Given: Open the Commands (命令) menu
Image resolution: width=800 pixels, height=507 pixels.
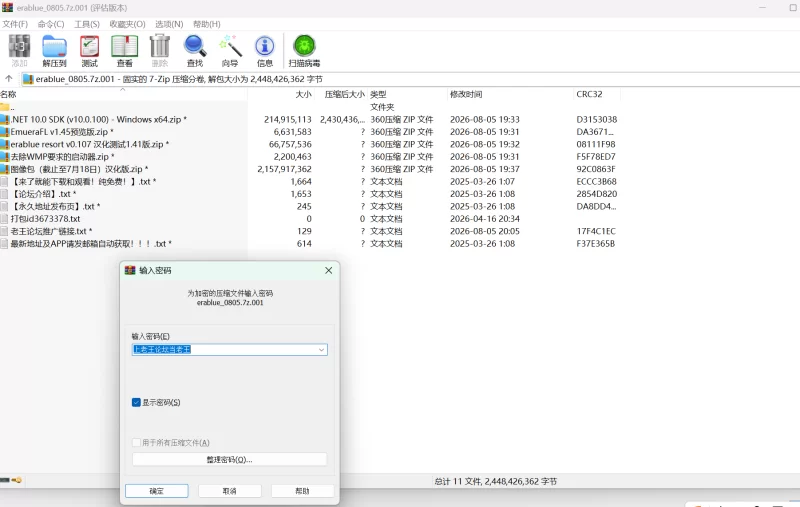Looking at the screenshot, I should 51,24.
